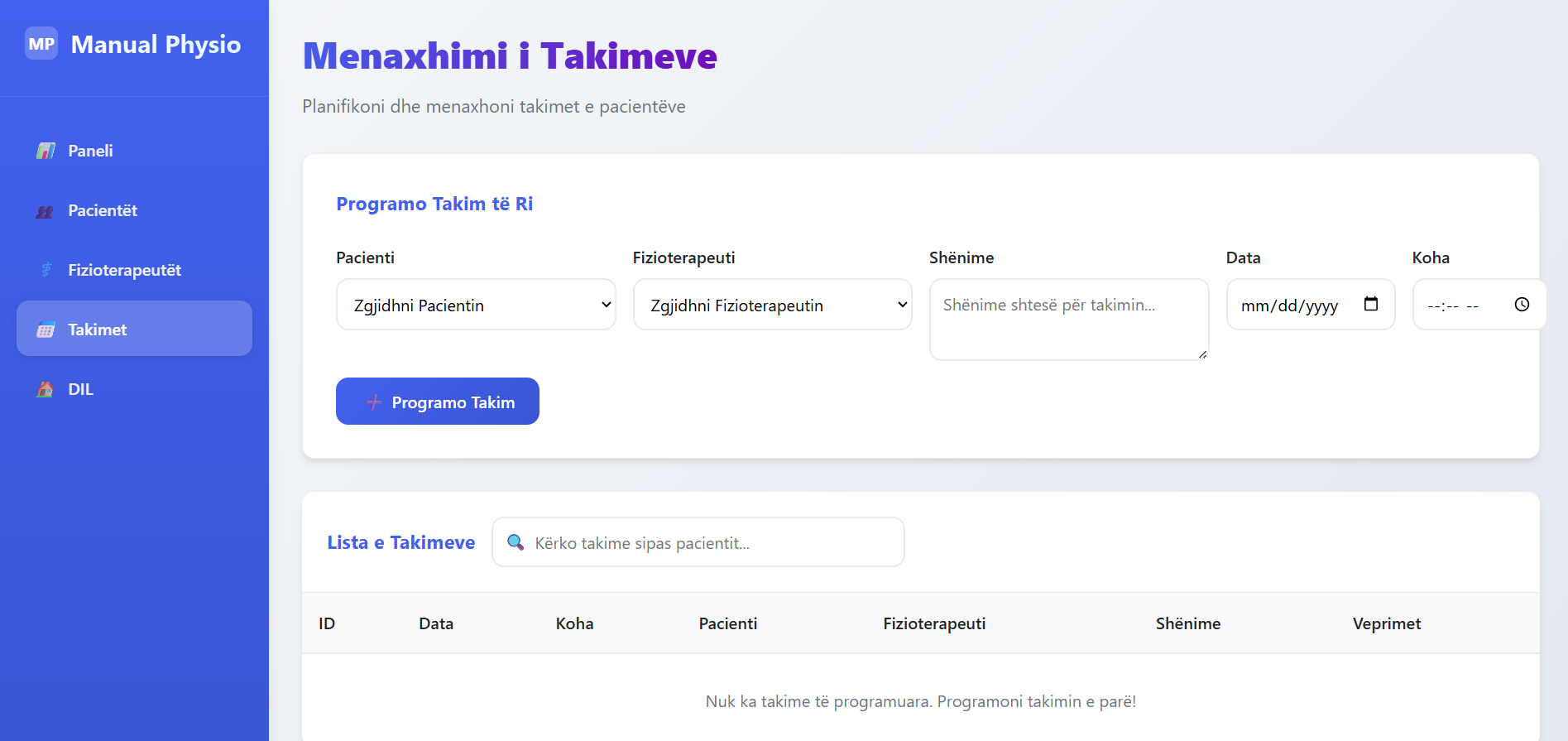Image resolution: width=1568 pixels, height=741 pixels.
Task: Open the Paneli menu item
Action: tap(90, 151)
